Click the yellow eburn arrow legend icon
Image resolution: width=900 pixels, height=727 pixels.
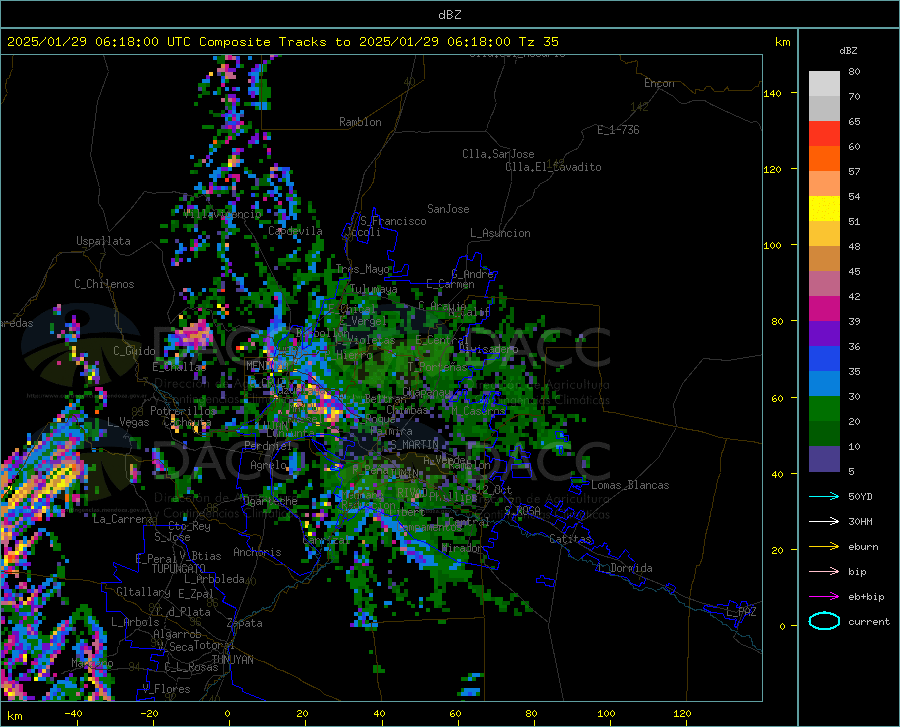point(824,547)
